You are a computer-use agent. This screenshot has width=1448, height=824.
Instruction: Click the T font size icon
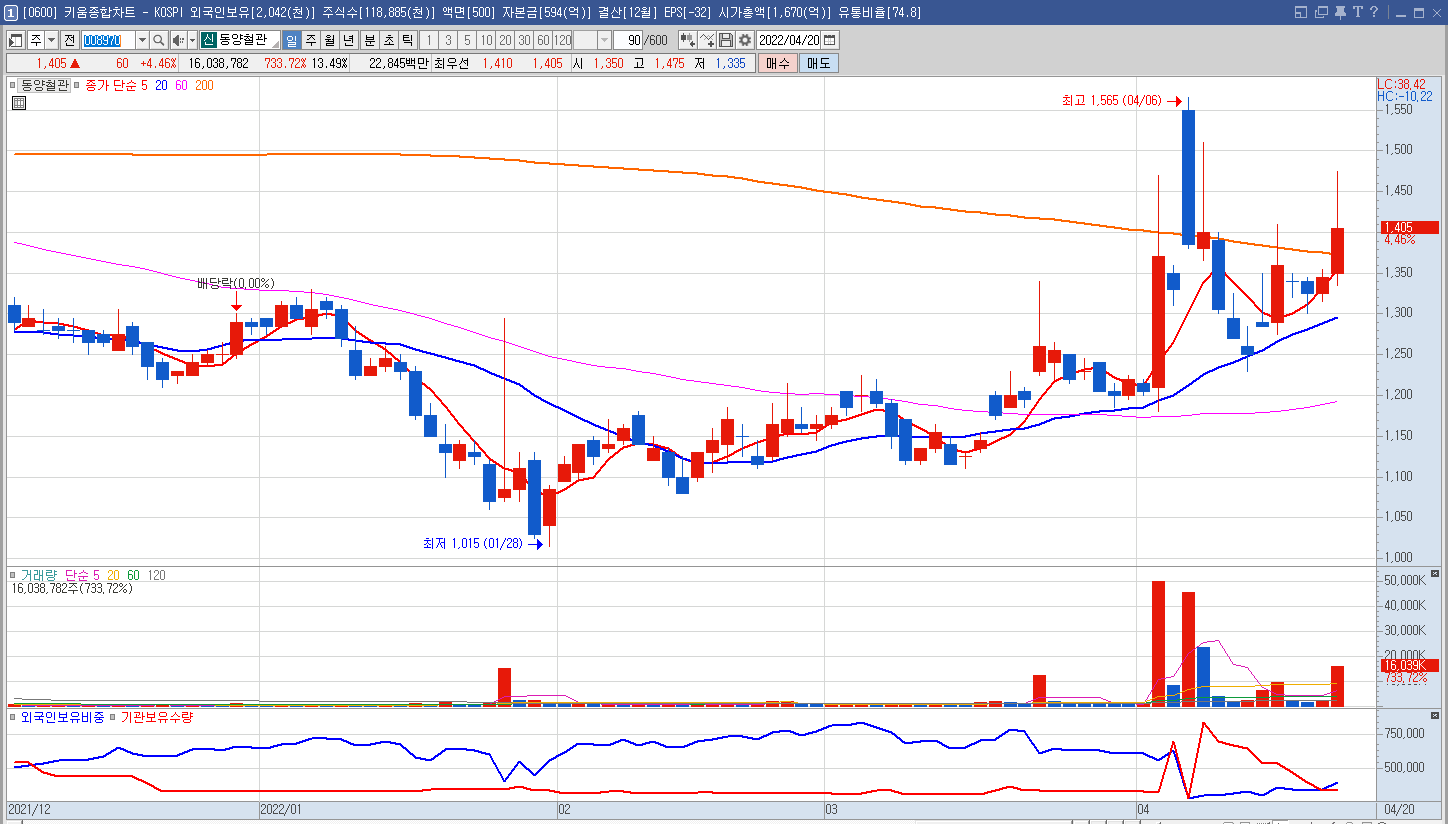tap(1358, 12)
